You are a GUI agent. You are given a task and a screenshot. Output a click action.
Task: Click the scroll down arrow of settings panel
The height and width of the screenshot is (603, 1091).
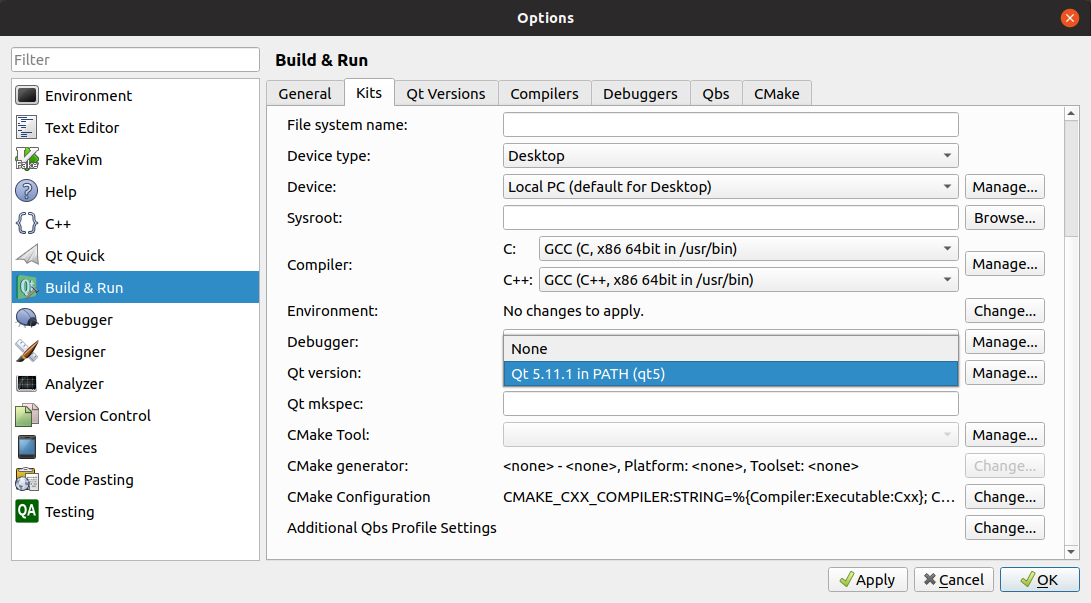pos(1071,551)
